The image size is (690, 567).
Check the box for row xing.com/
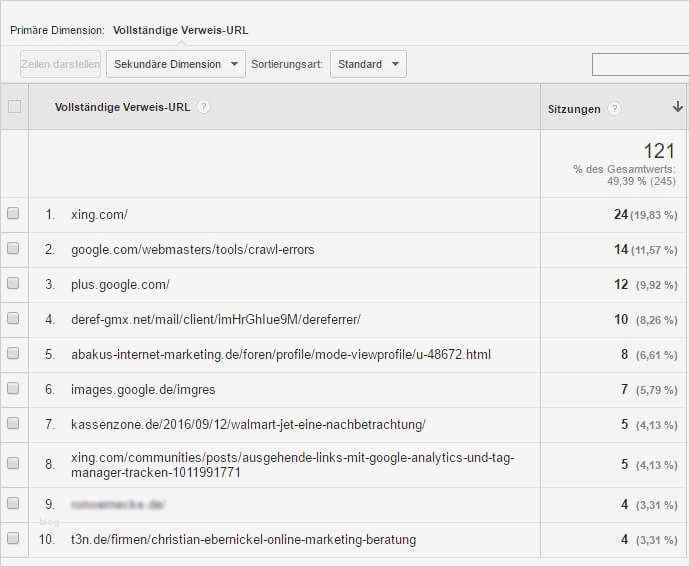pos(13,214)
